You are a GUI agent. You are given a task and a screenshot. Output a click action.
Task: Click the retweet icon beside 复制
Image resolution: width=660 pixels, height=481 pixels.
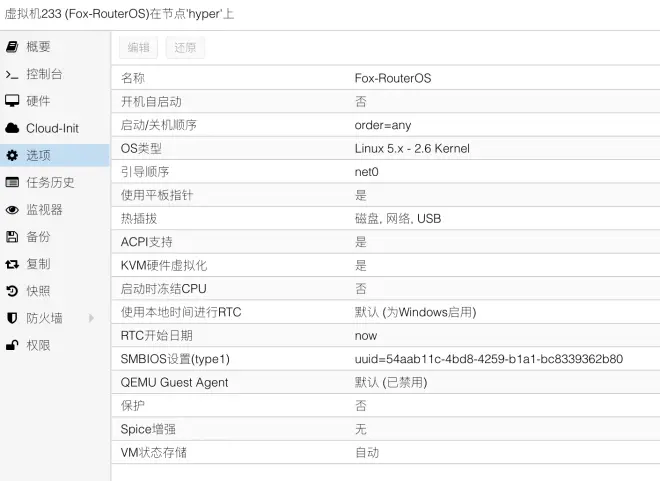(x=12, y=264)
